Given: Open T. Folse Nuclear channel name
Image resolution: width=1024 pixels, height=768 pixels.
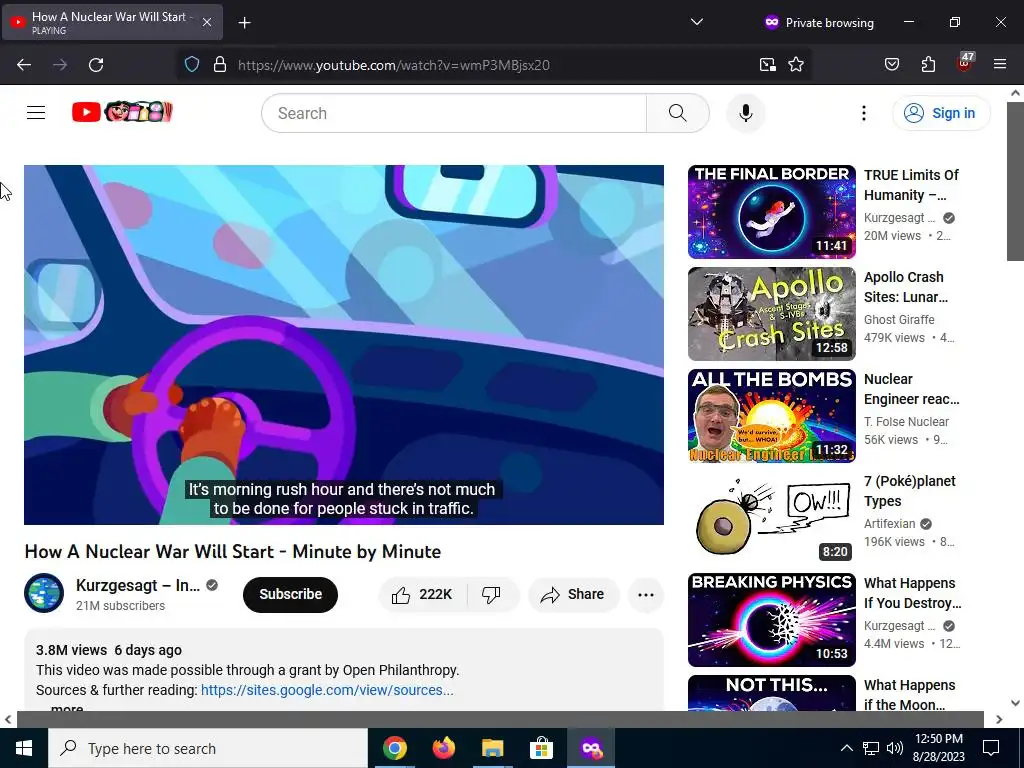Looking at the screenshot, I should click(906, 422).
